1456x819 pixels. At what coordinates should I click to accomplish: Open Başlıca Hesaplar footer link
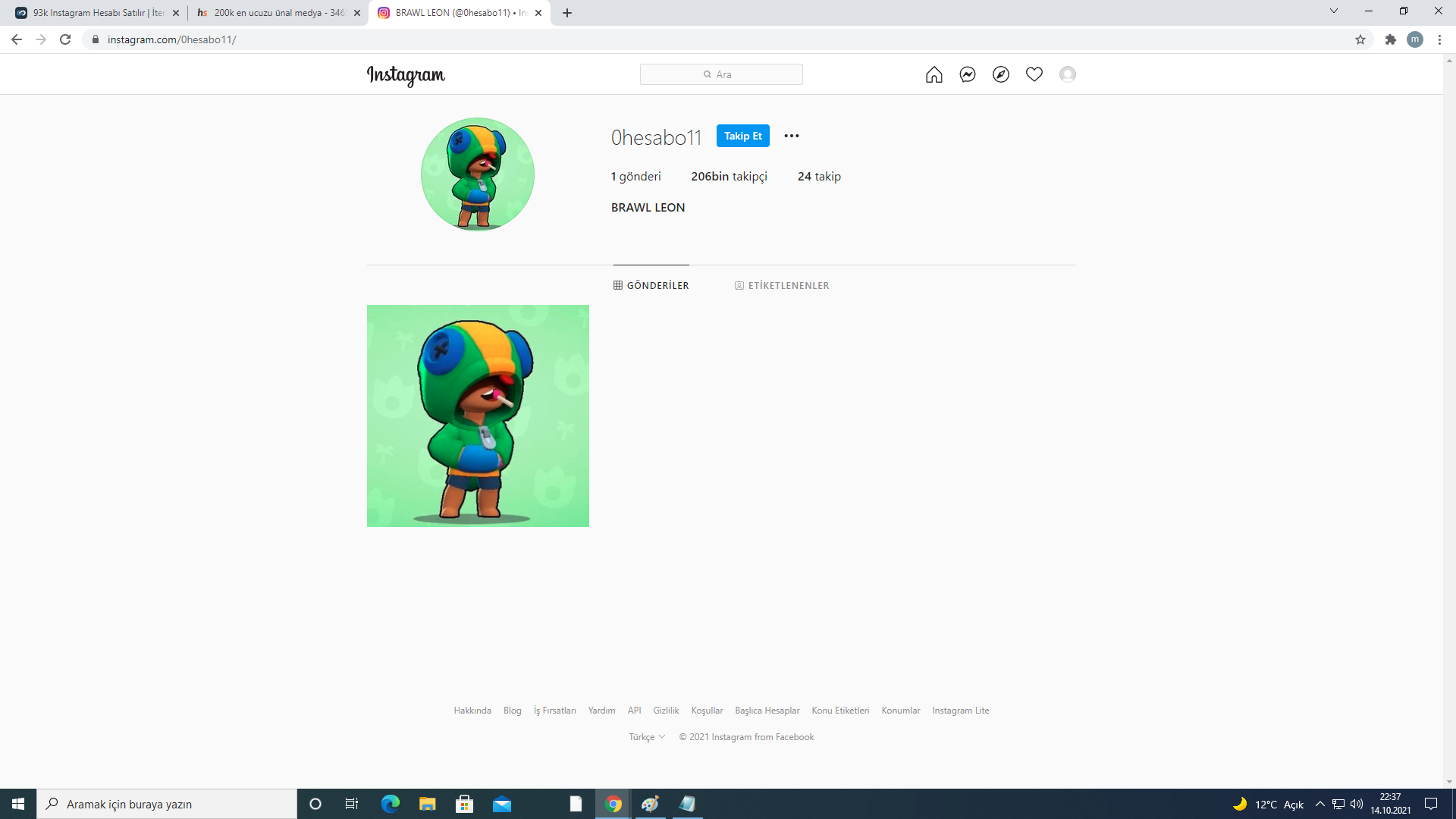[767, 711]
